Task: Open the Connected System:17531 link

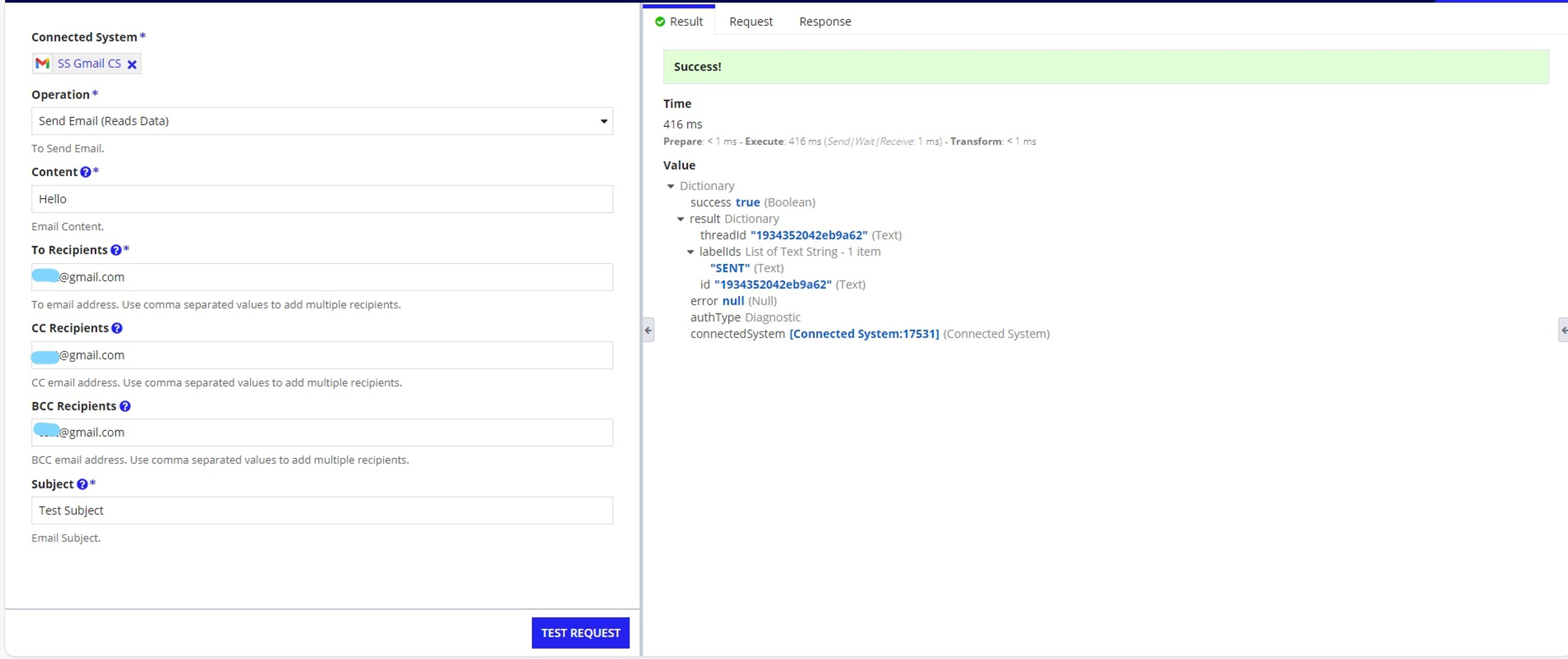Action: [x=864, y=334]
